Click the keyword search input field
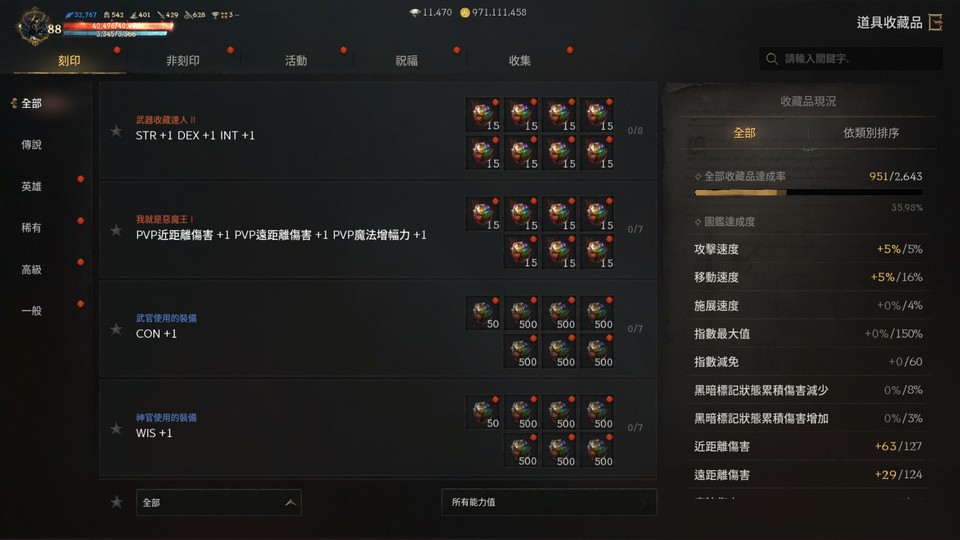 pyautogui.click(x=851, y=59)
